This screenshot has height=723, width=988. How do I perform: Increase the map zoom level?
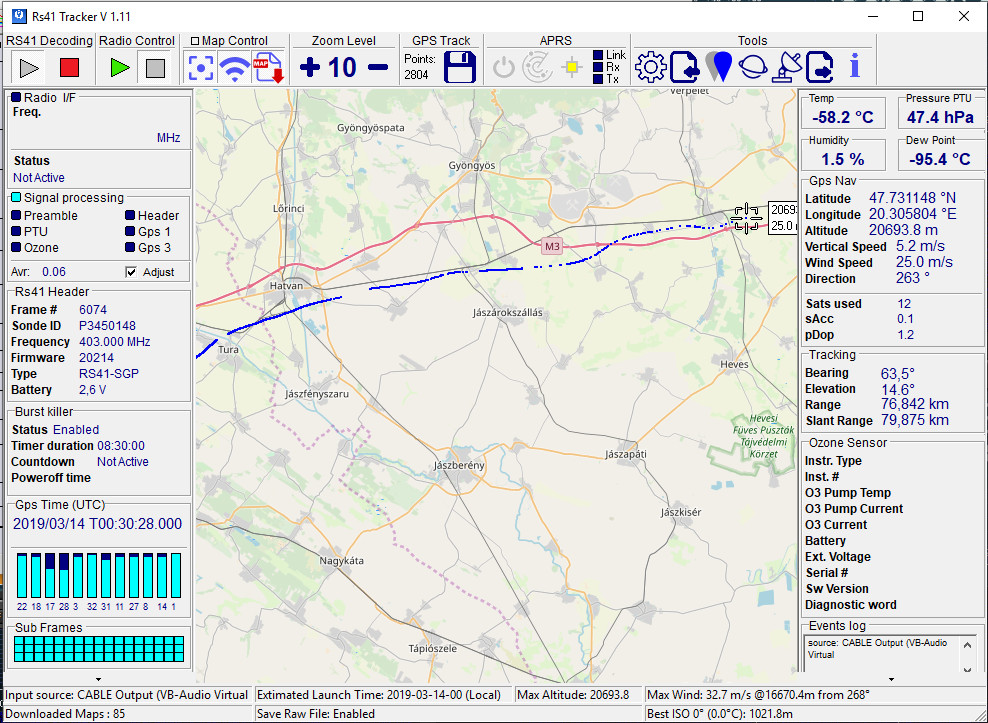[311, 68]
